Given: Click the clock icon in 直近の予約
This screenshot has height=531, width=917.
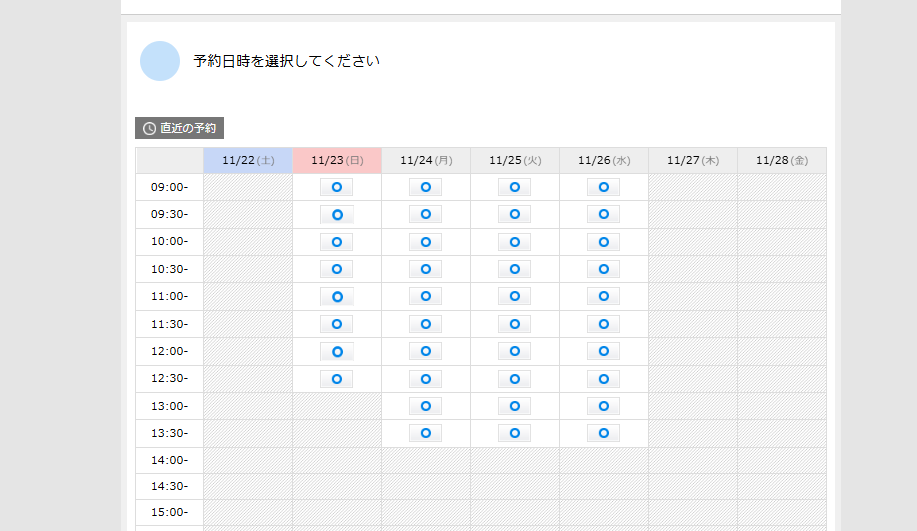Looking at the screenshot, I should 150,128.
